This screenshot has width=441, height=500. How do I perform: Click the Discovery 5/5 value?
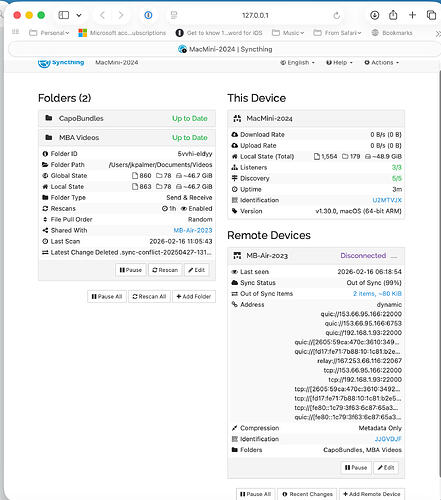tap(397, 178)
